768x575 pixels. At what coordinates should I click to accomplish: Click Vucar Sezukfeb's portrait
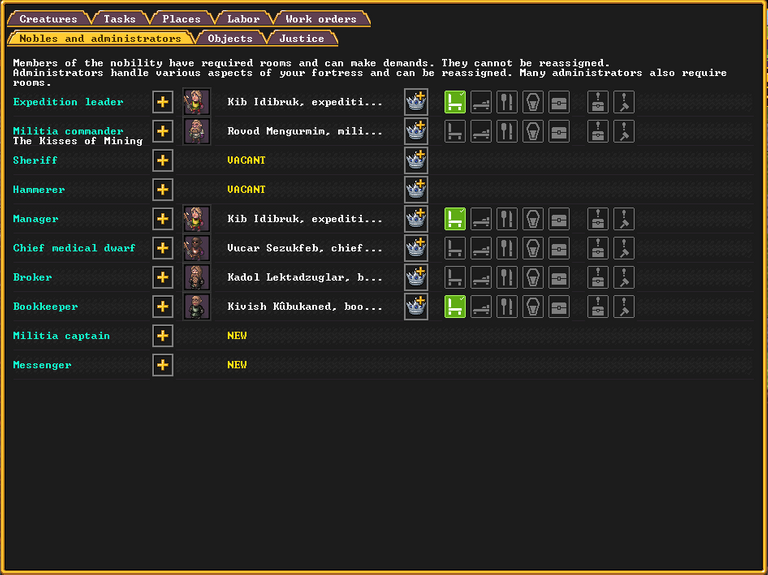click(196, 248)
